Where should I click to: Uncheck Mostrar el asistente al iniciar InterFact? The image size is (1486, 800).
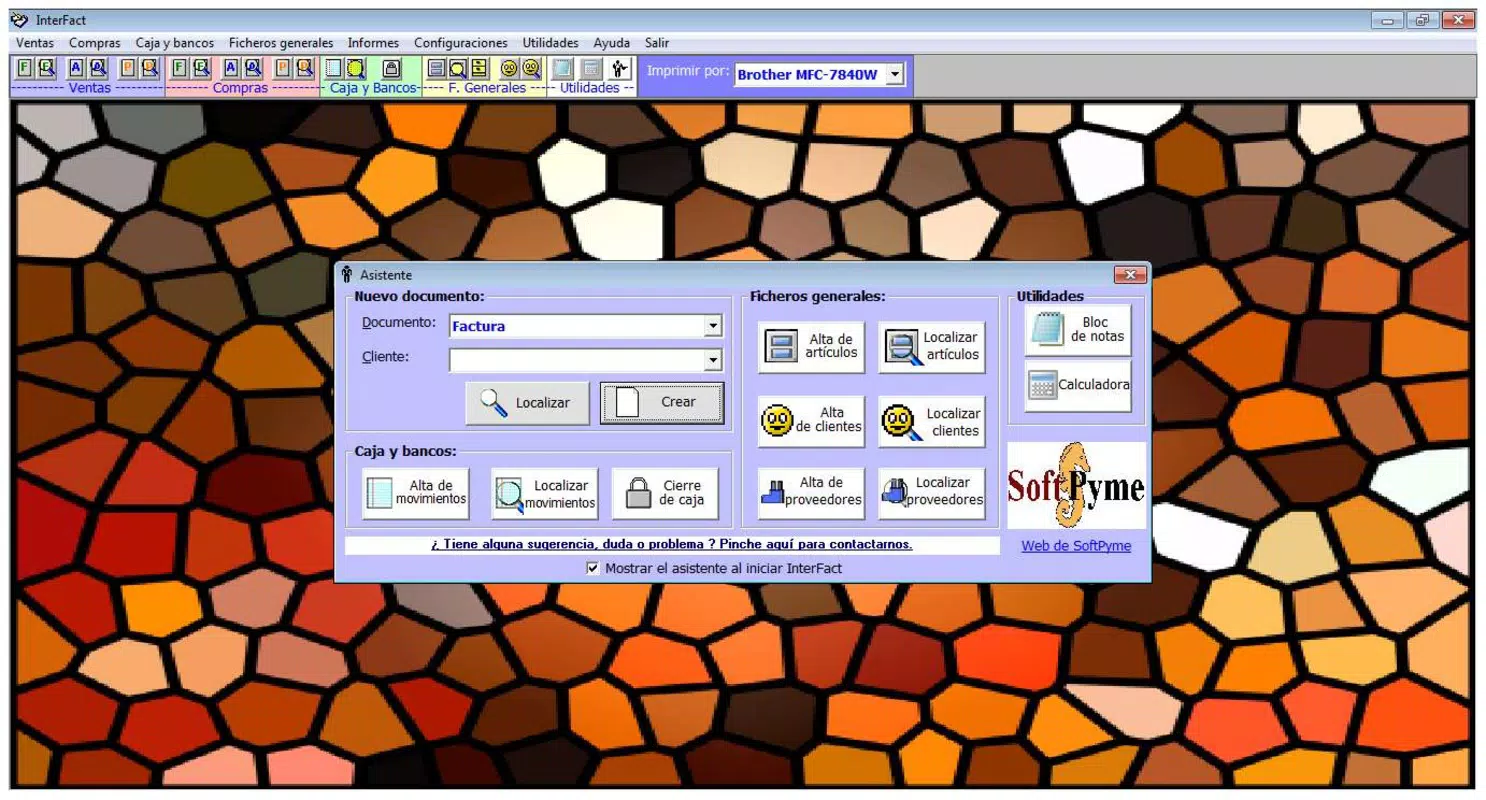click(x=593, y=568)
